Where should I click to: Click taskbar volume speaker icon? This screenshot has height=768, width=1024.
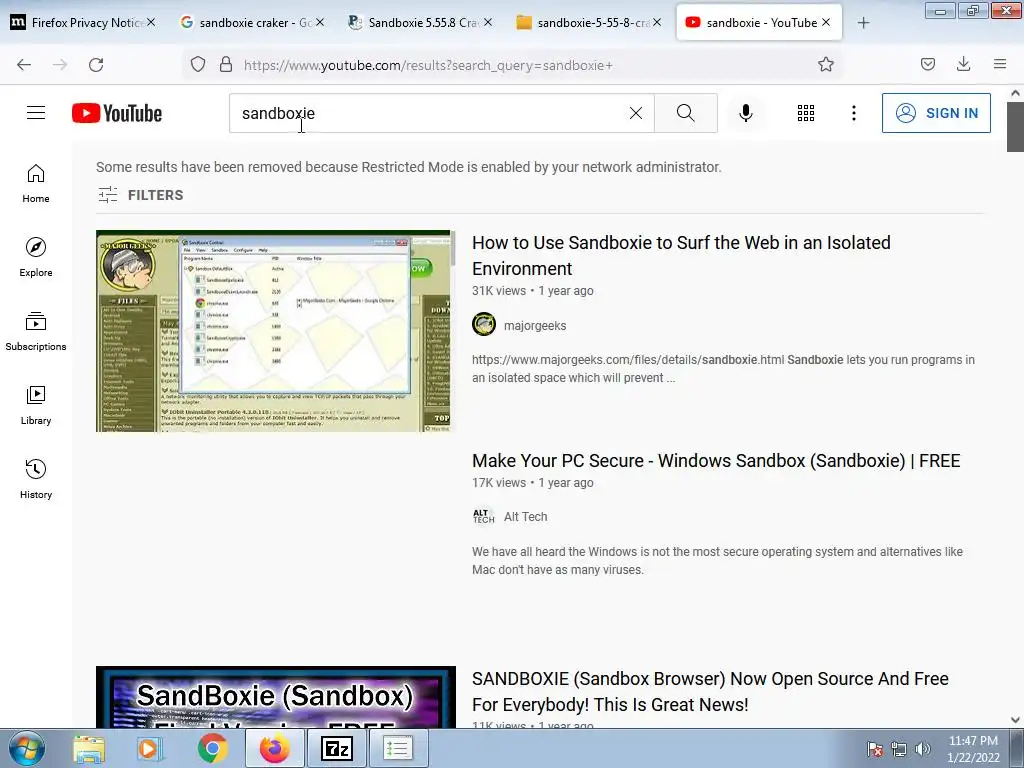pyautogui.click(x=923, y=749)
